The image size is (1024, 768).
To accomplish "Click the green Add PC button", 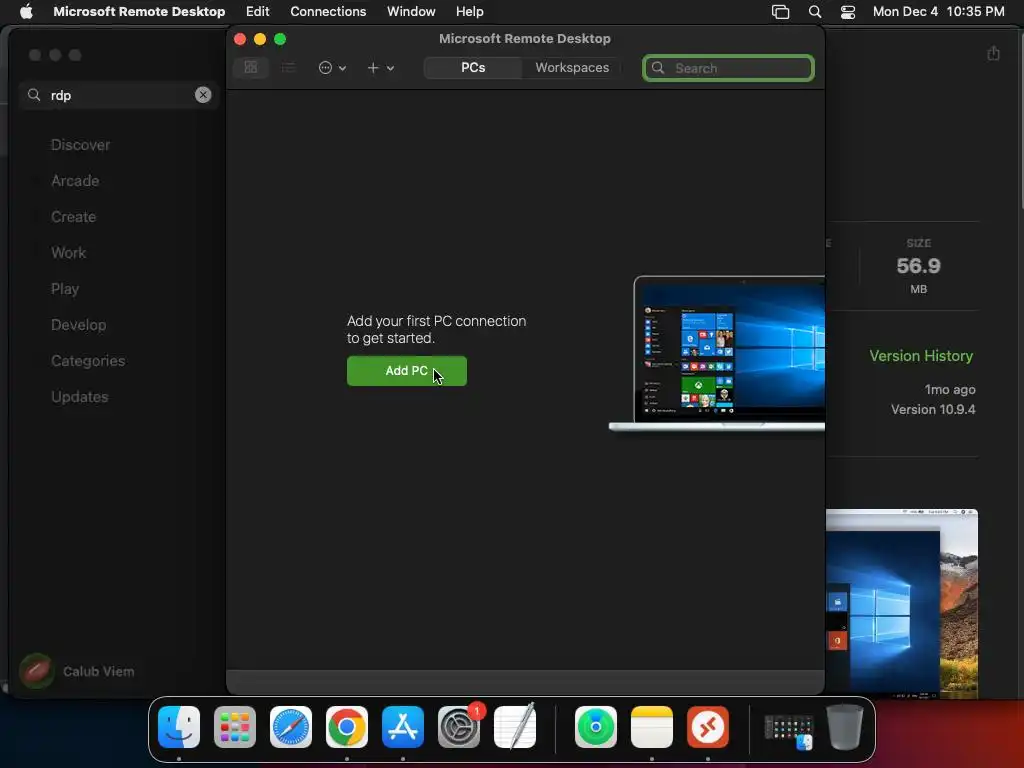I will tap(406, 371).
